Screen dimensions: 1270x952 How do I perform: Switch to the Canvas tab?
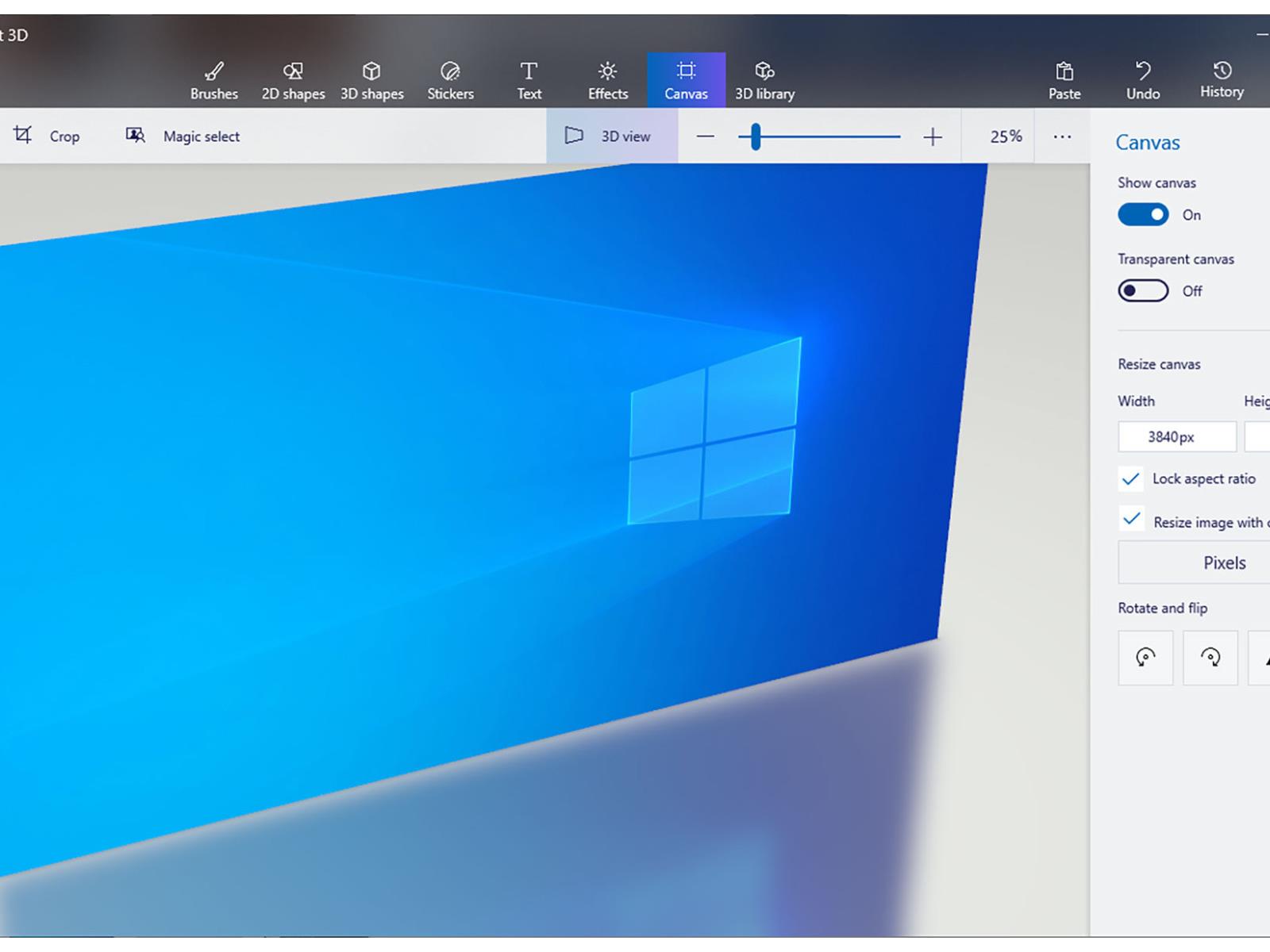coord(686,80)
